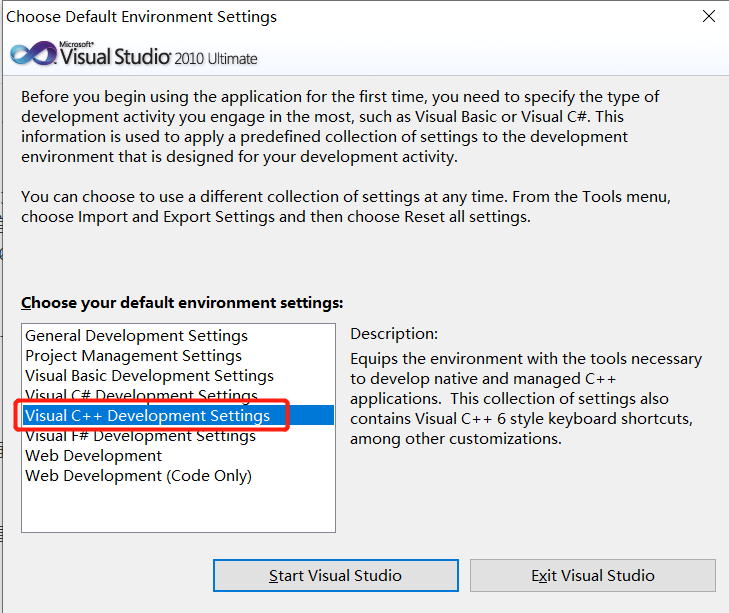Image resolution: width=729 pixels, height=613 pixels.
Task: Choose Project Management Settings in the list
Action: tap(133, 356)
